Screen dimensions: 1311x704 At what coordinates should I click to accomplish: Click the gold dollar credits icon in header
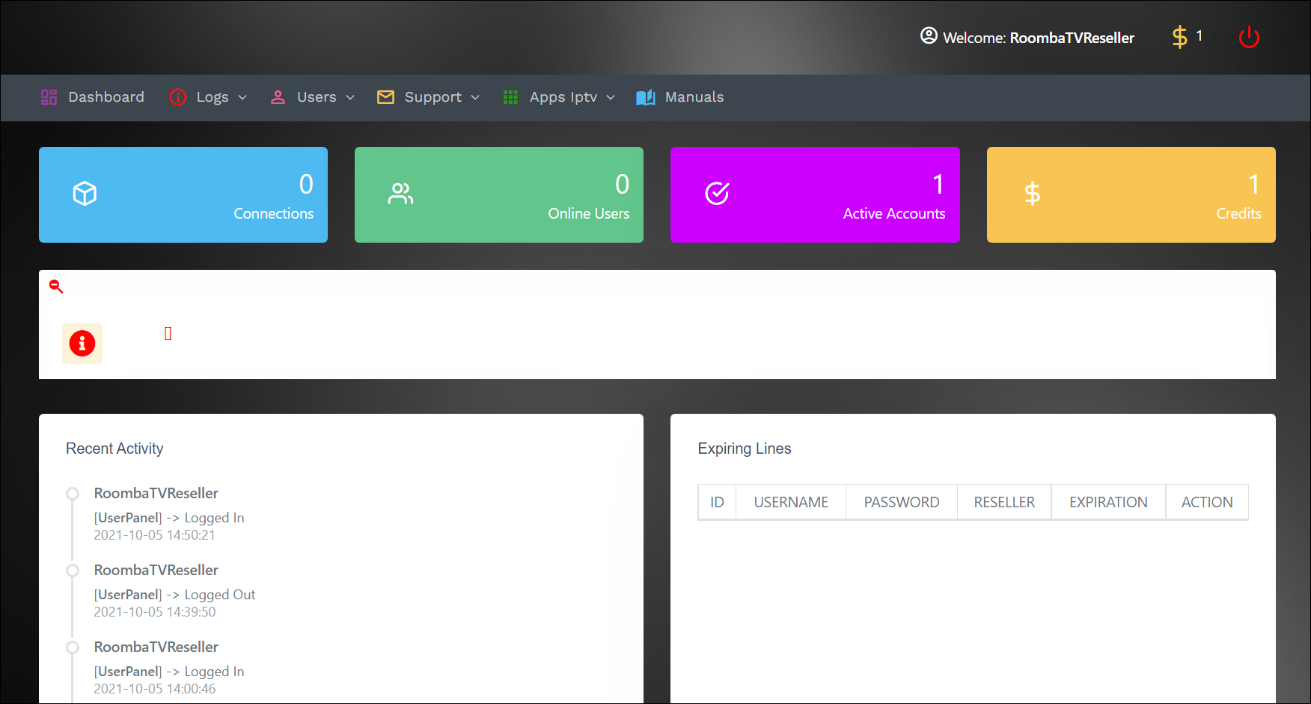[x=1180, y=37]
